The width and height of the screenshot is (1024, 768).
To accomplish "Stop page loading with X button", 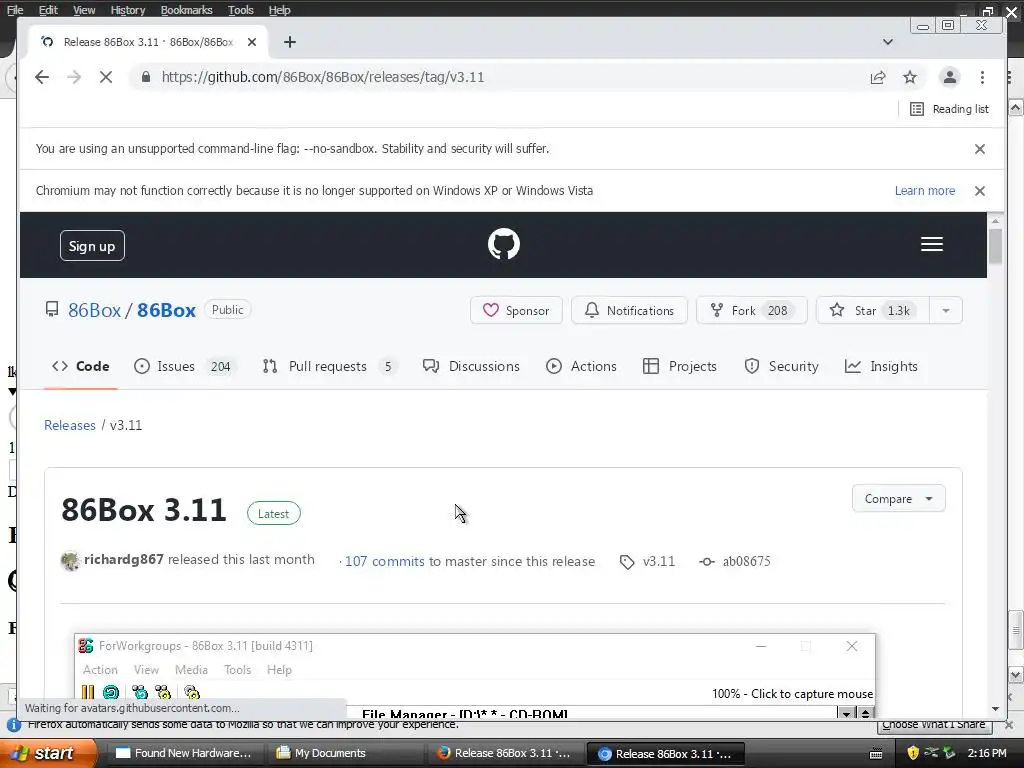I will (106, 77).
